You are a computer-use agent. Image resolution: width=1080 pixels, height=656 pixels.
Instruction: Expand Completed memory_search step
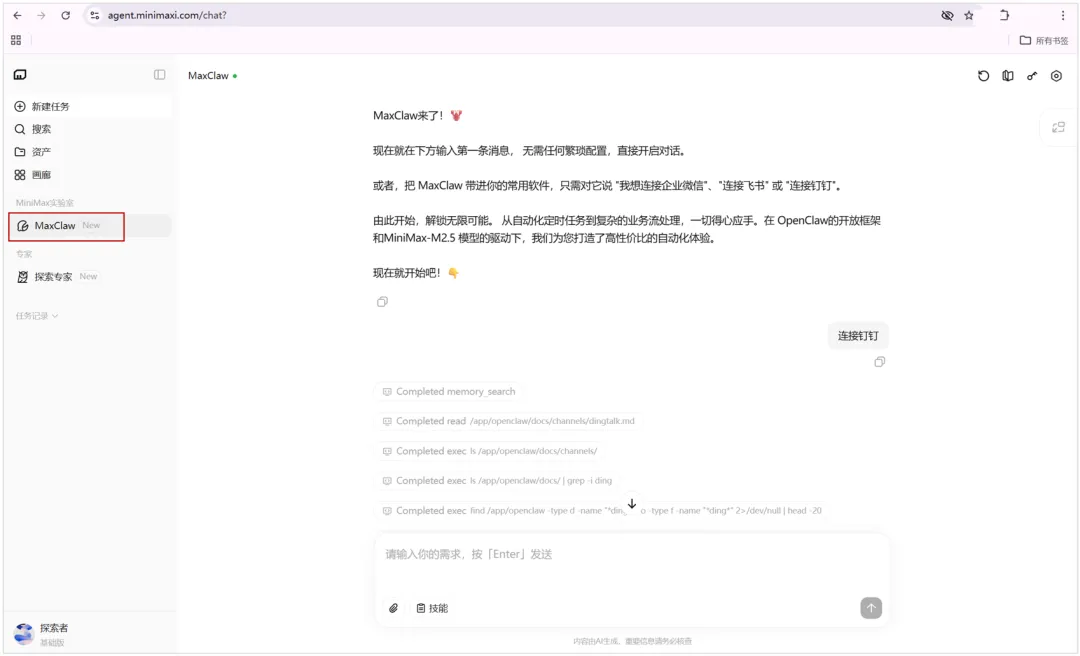448,391
